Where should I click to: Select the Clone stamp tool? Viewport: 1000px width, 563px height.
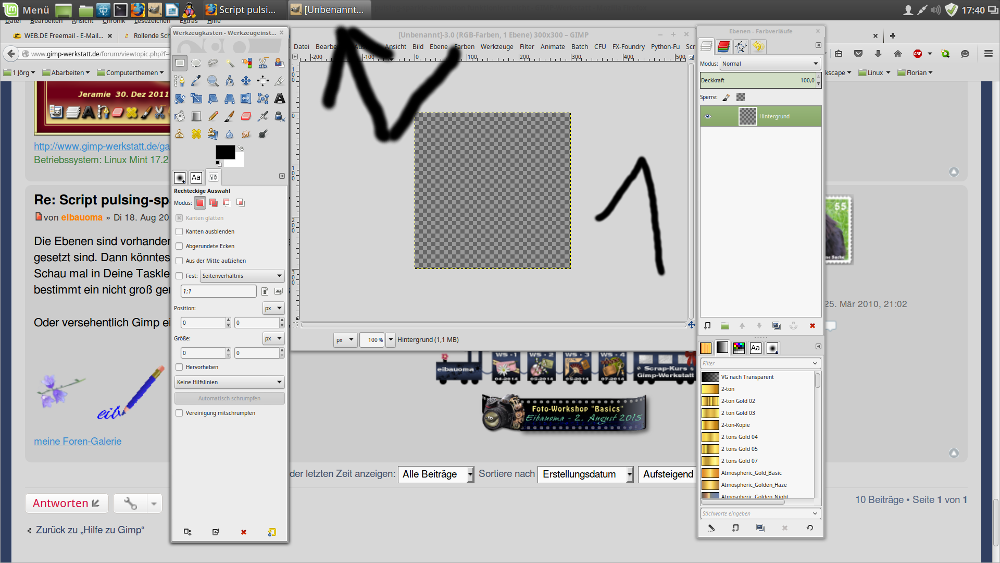179,134
